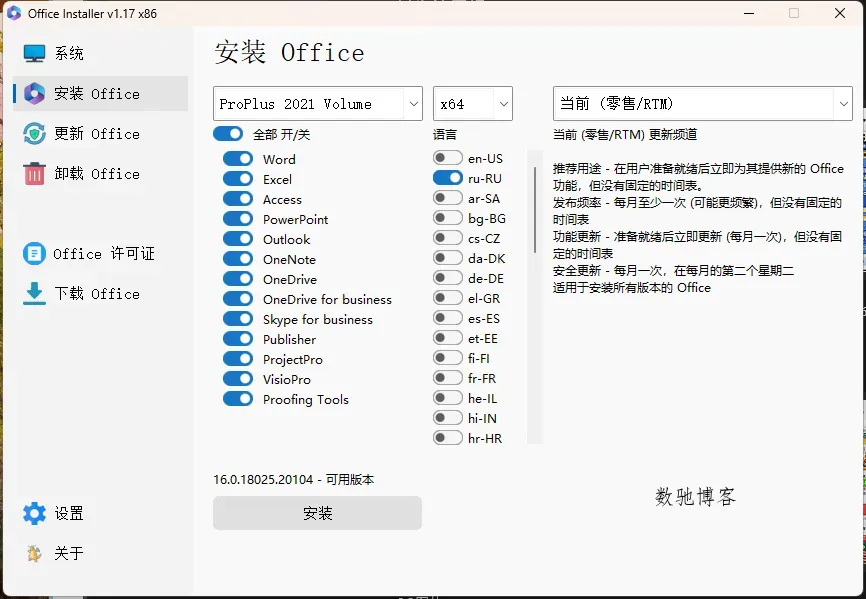Switch off PowerPoint
The height and width of the screenshot is (599, 866).
pos(238,219)
